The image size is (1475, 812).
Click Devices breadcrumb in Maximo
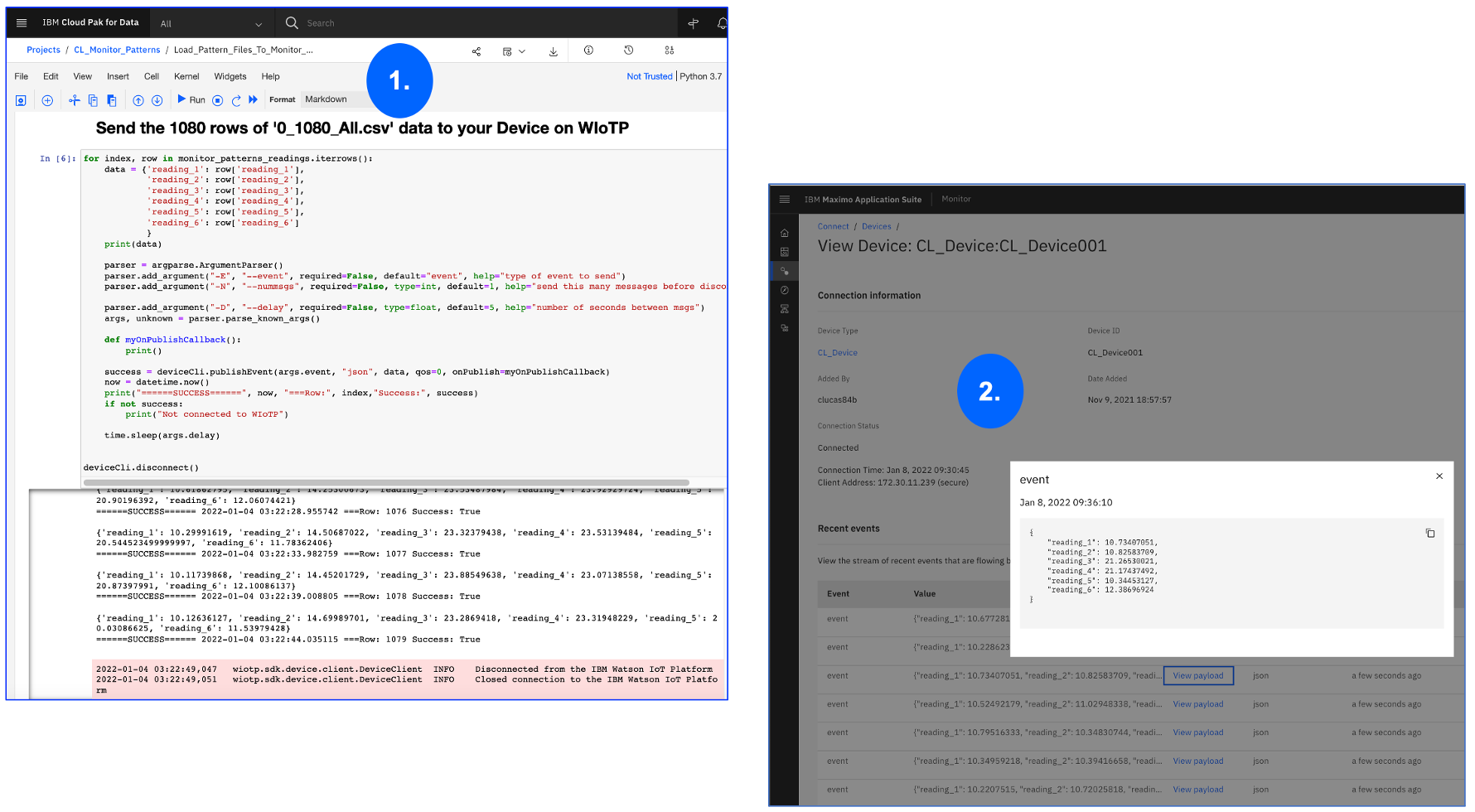point(876,226)
